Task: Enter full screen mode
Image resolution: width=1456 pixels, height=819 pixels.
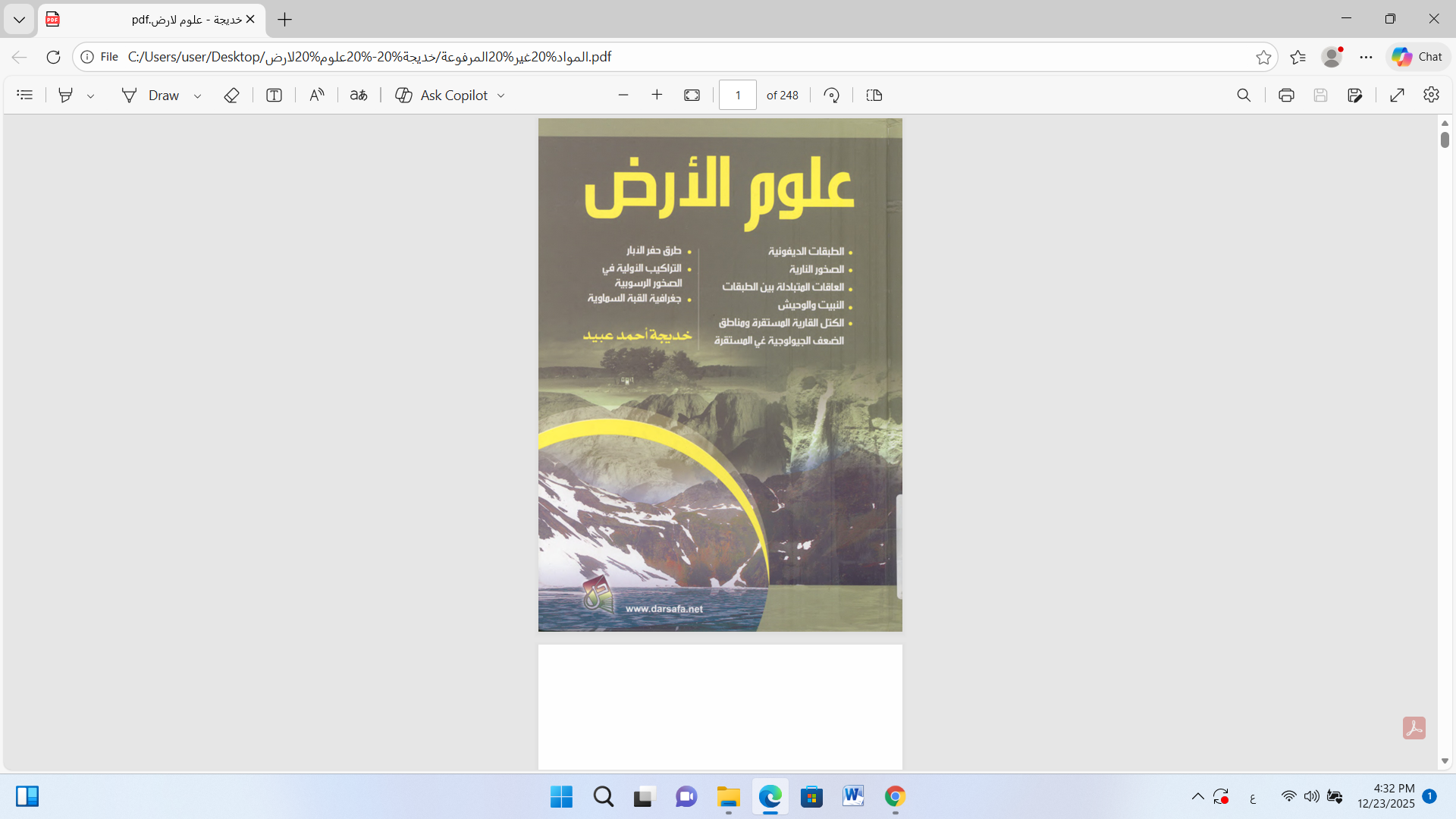Action: point(1397,95)
